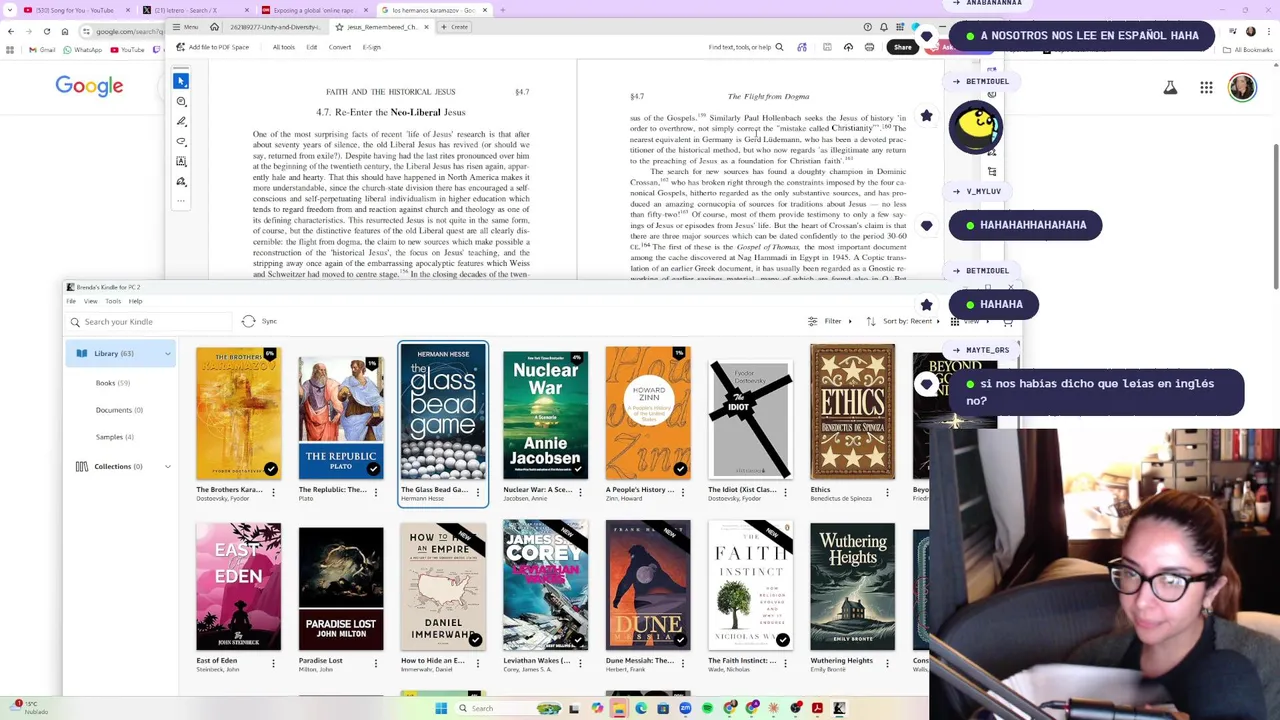Open options menu for Ethics
The height and width of the screenshot is (720, 1280).
tap(887, 492)
